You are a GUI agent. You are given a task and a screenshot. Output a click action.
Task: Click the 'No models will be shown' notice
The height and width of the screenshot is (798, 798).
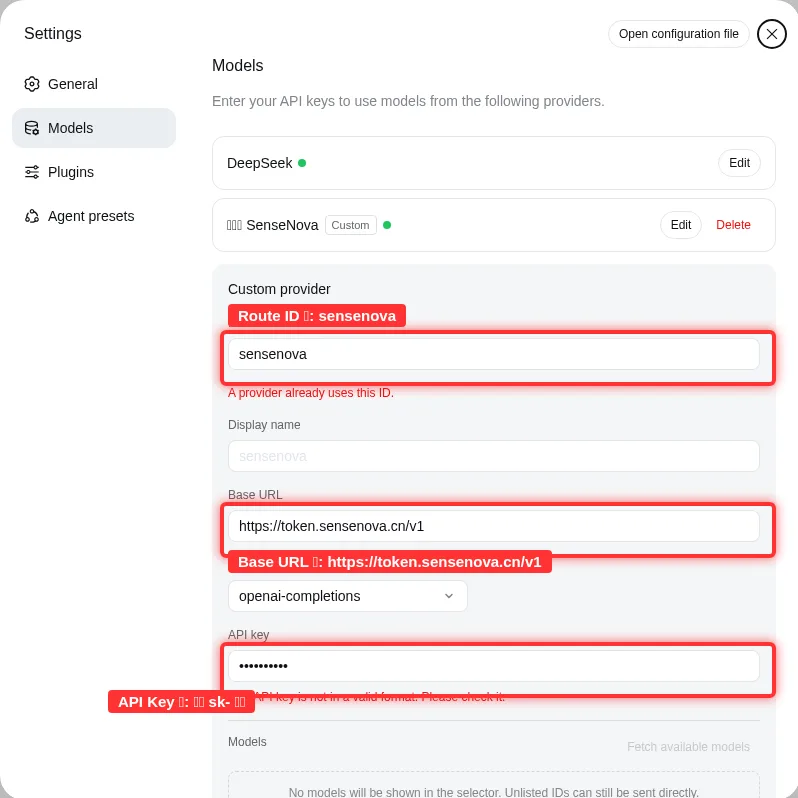coord(494,791)
